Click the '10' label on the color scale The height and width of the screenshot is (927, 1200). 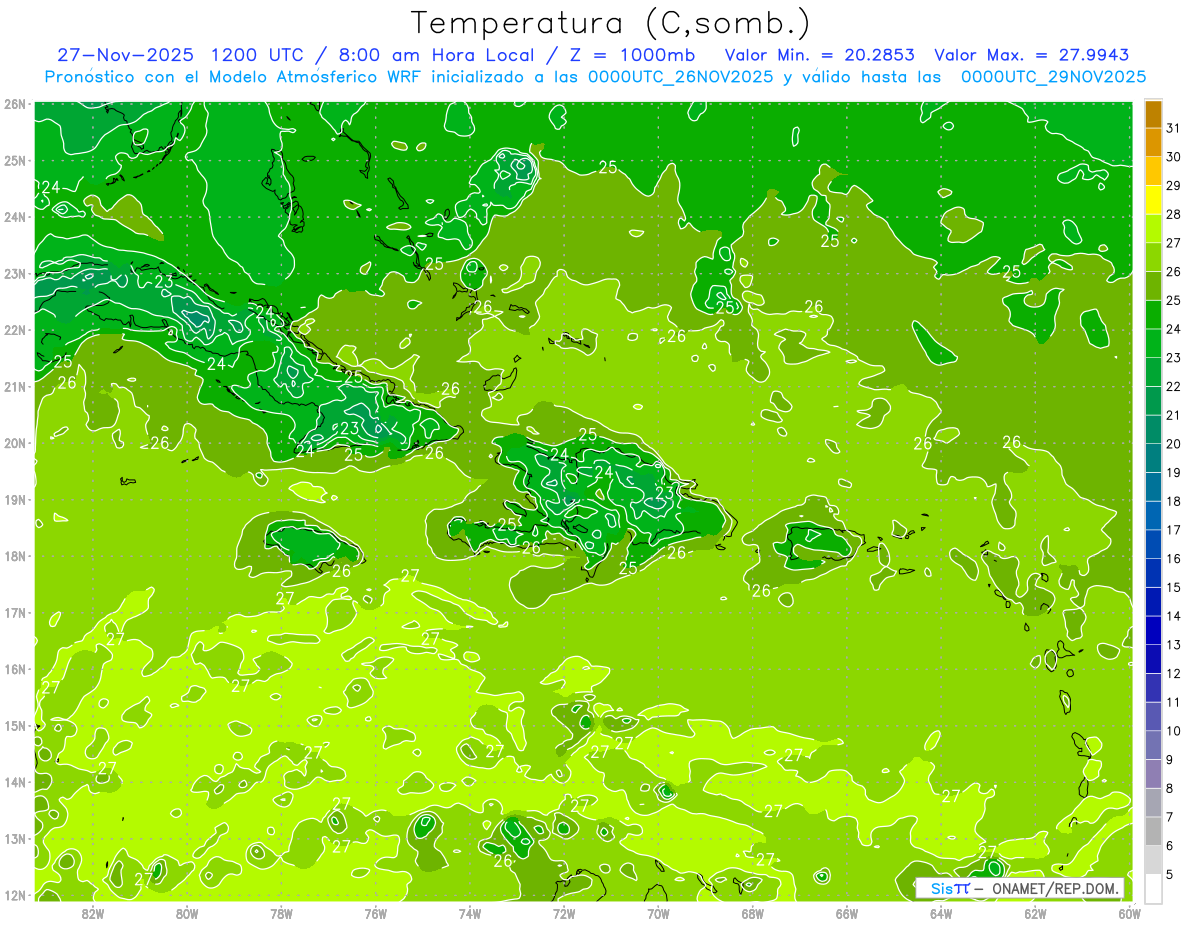click(1173, 731)
